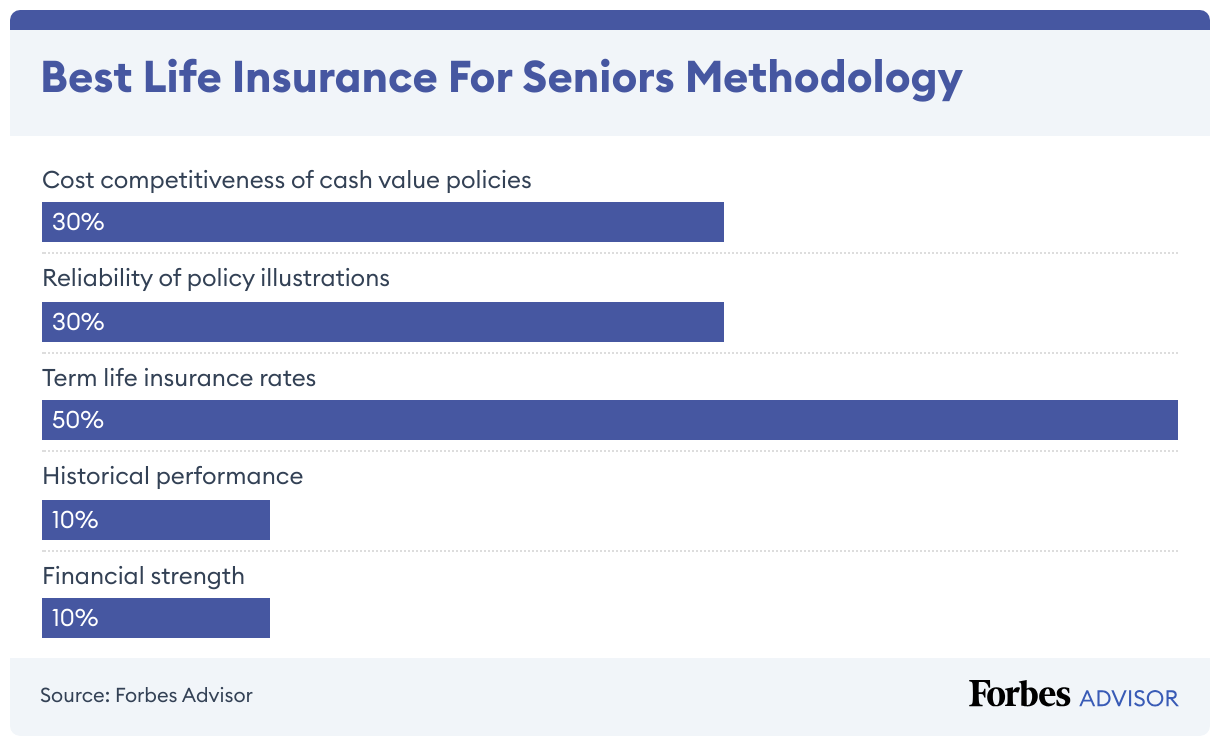Click the chart title "Best Life Insurance For Seniors Methodology"
The height and width of the screenshot is (746, 1220).
pyautogui.click(x=501, y=78)
